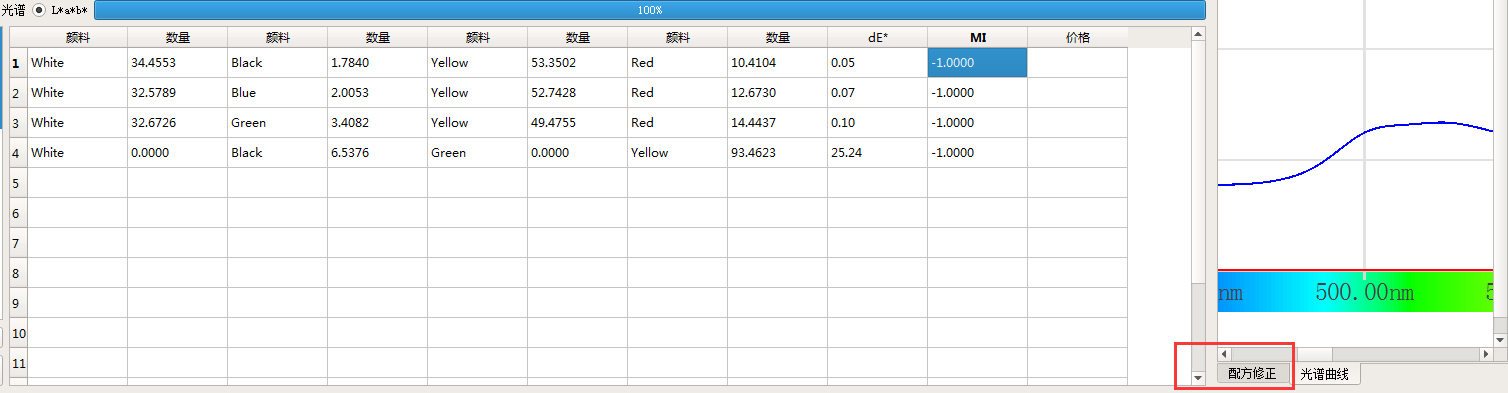This screenshot has height=393, width=1508.
Task: Select cell with value 1.7840
Action: tap(377, 63)
